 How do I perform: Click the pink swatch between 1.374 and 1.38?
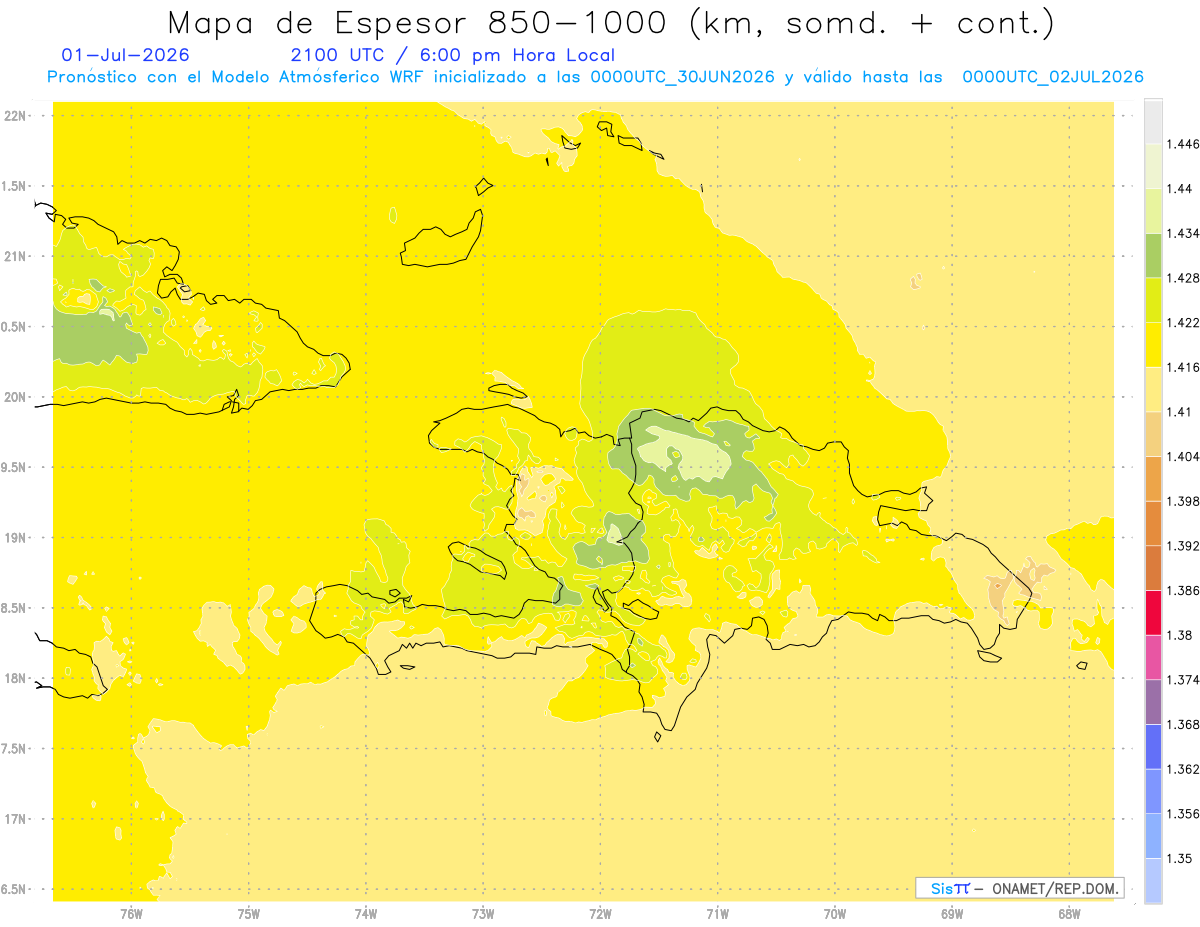1153,657
